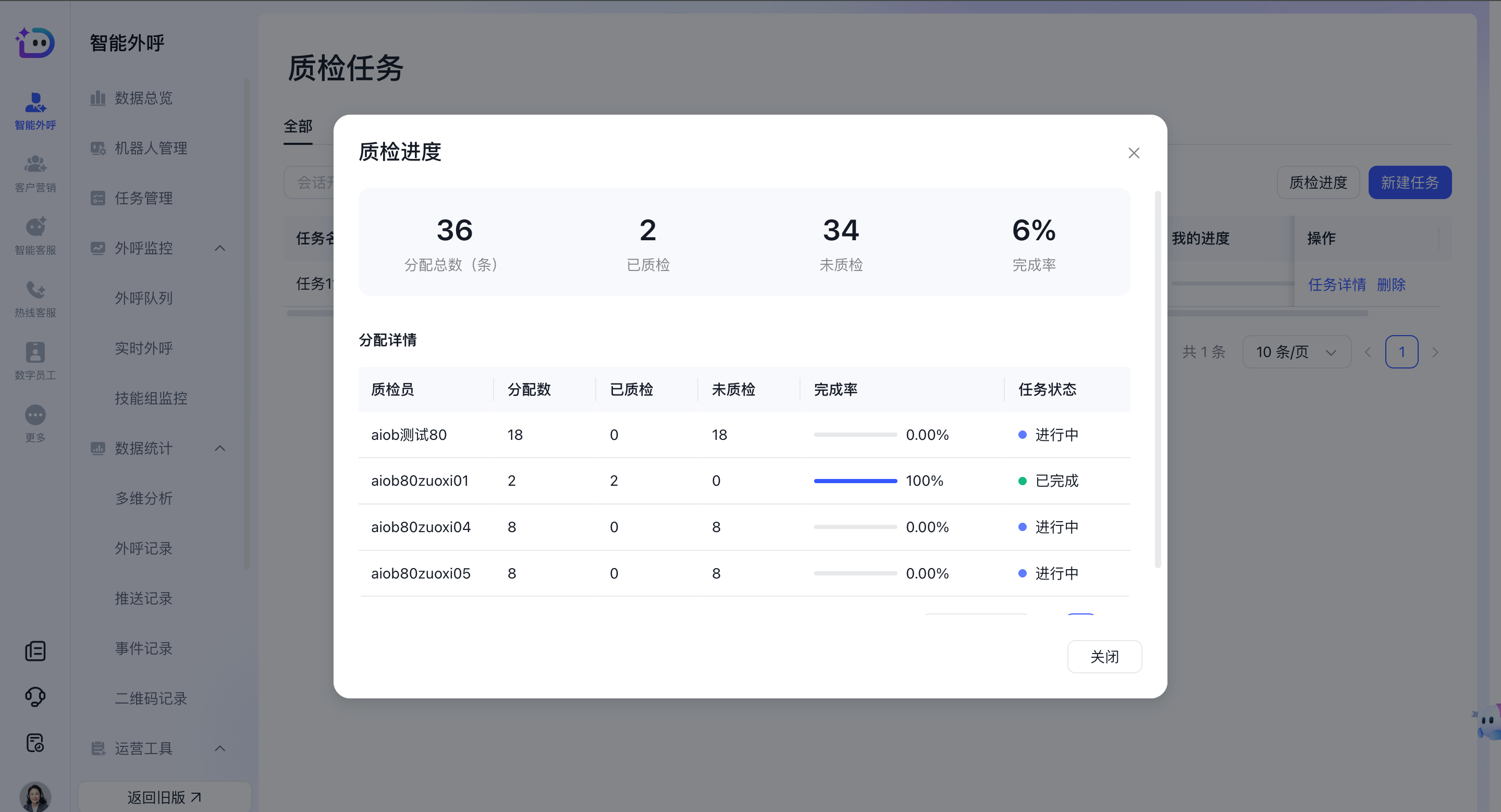The image size is (1501, 812).
Task: Select 多维分析 submenu item
Action: (144, 498)
